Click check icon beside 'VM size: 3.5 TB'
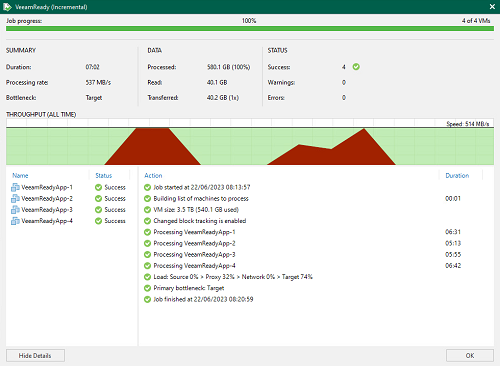Screen dimensions: 500x366 click(x=147, y=210)
